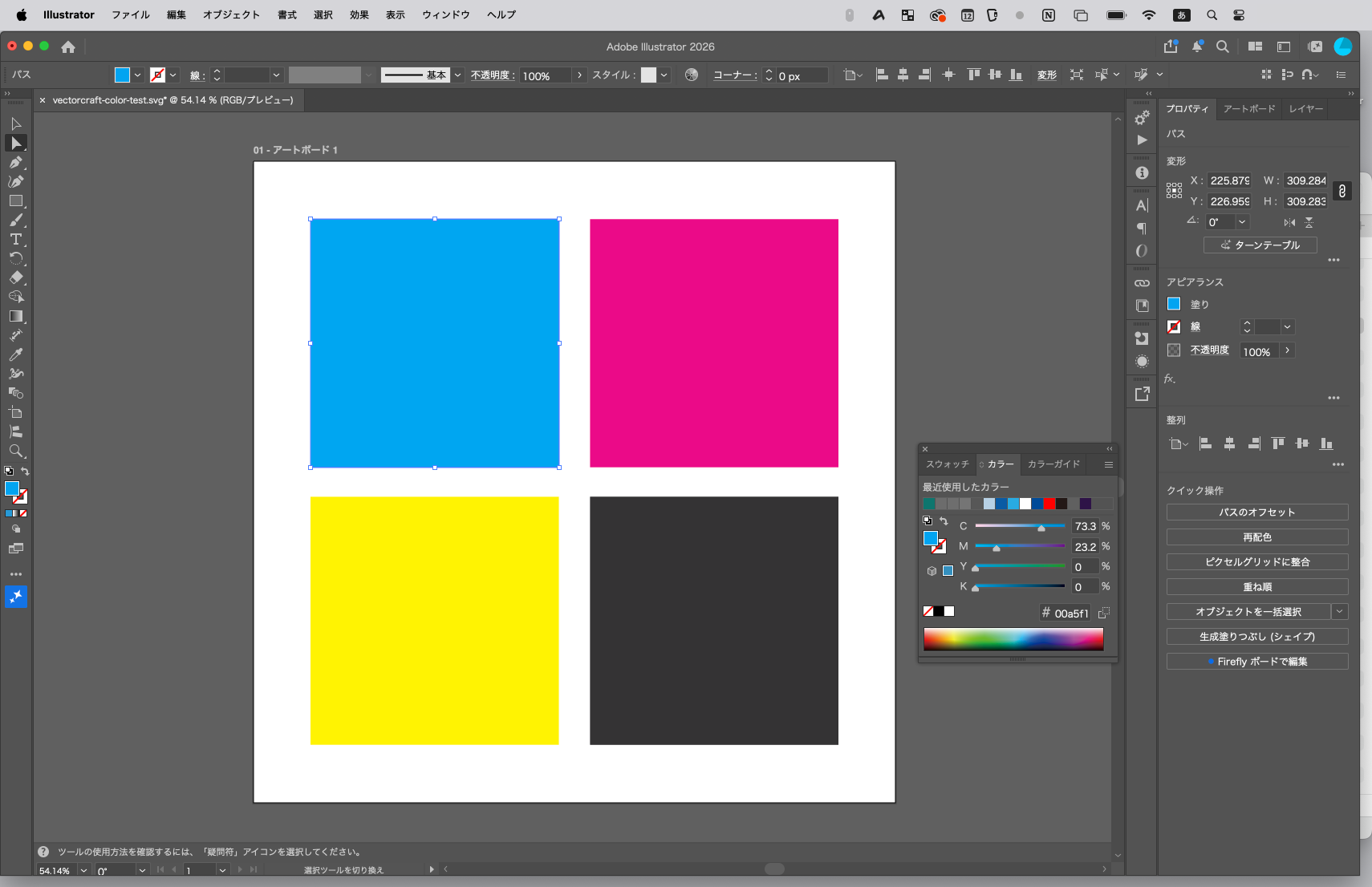1372x887 pixels.
Task: Open the Edit Toolbar three dots
Action: 15,574
